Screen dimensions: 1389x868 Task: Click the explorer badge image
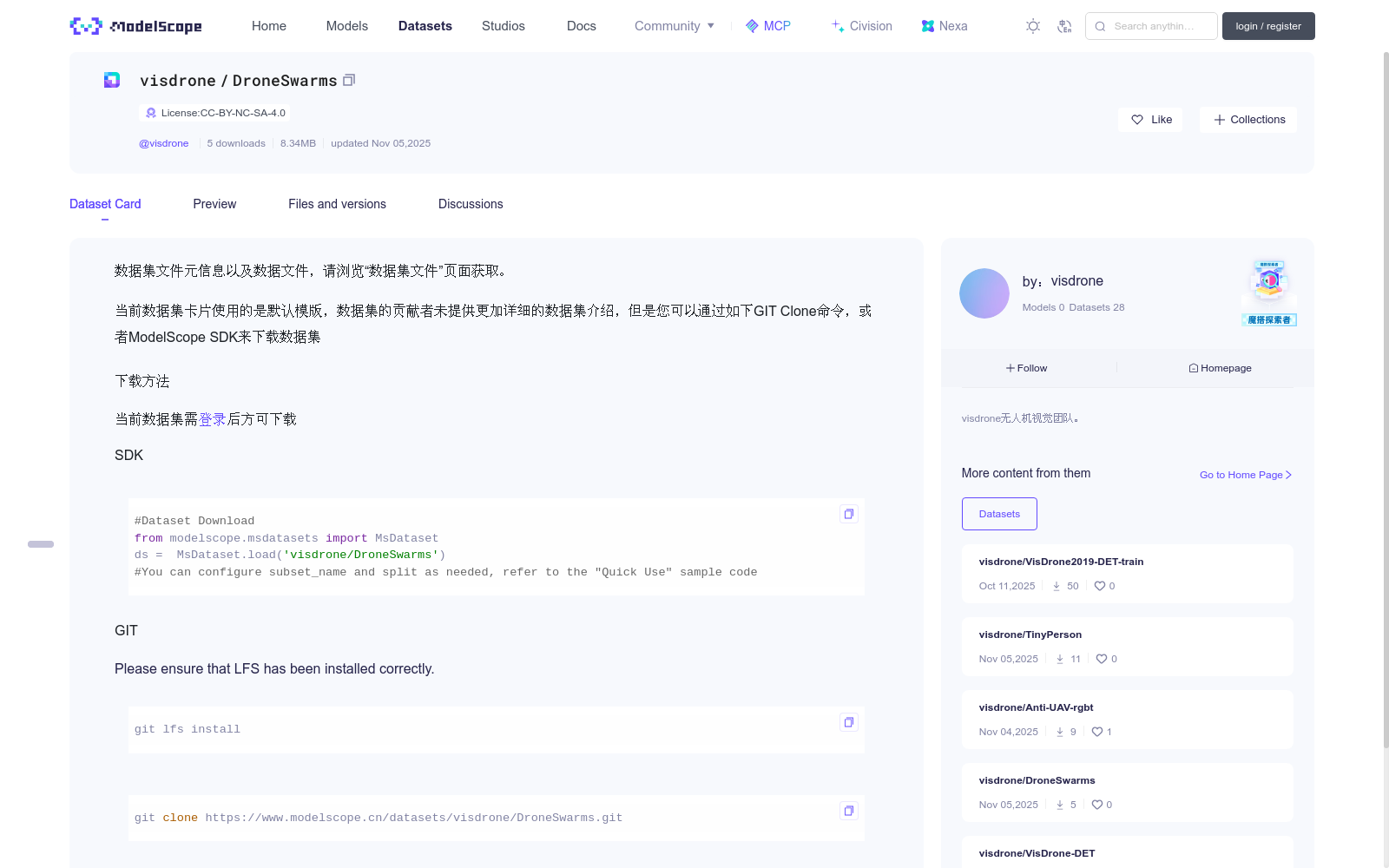[1269, 293]
